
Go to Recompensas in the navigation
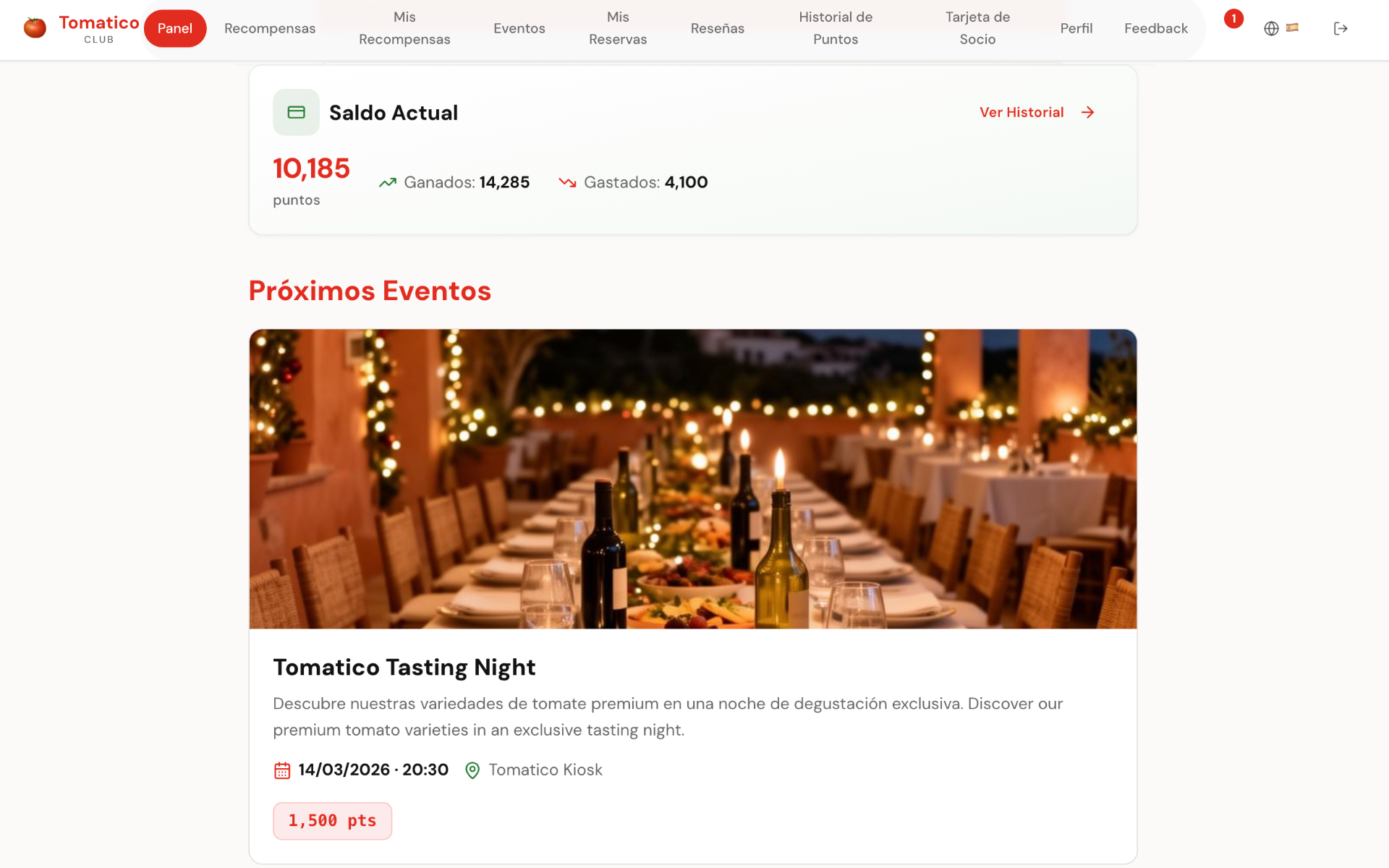tap(270, 28)
